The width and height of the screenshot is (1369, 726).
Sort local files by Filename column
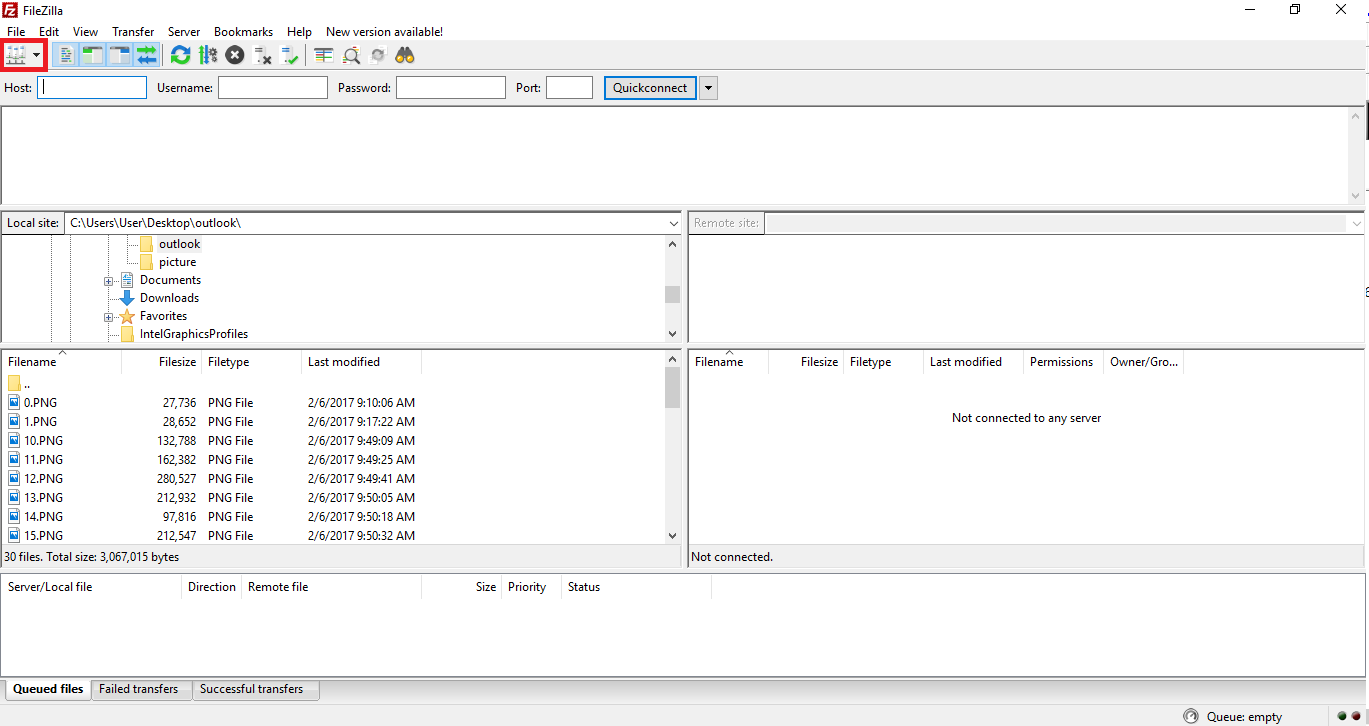62,362
